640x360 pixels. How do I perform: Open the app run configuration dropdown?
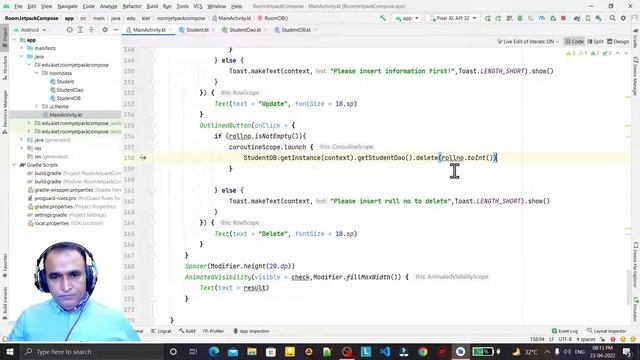coord(407,18)
